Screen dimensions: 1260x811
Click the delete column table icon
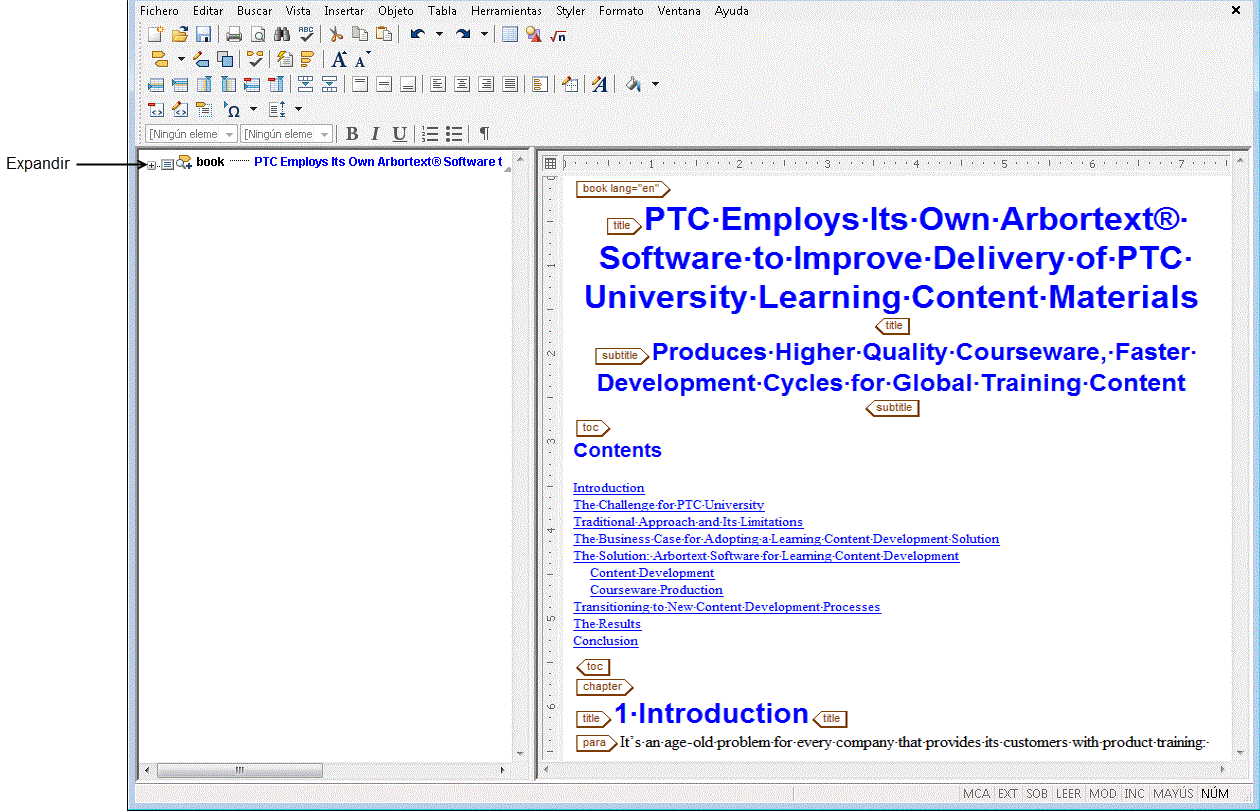point(276,84)
